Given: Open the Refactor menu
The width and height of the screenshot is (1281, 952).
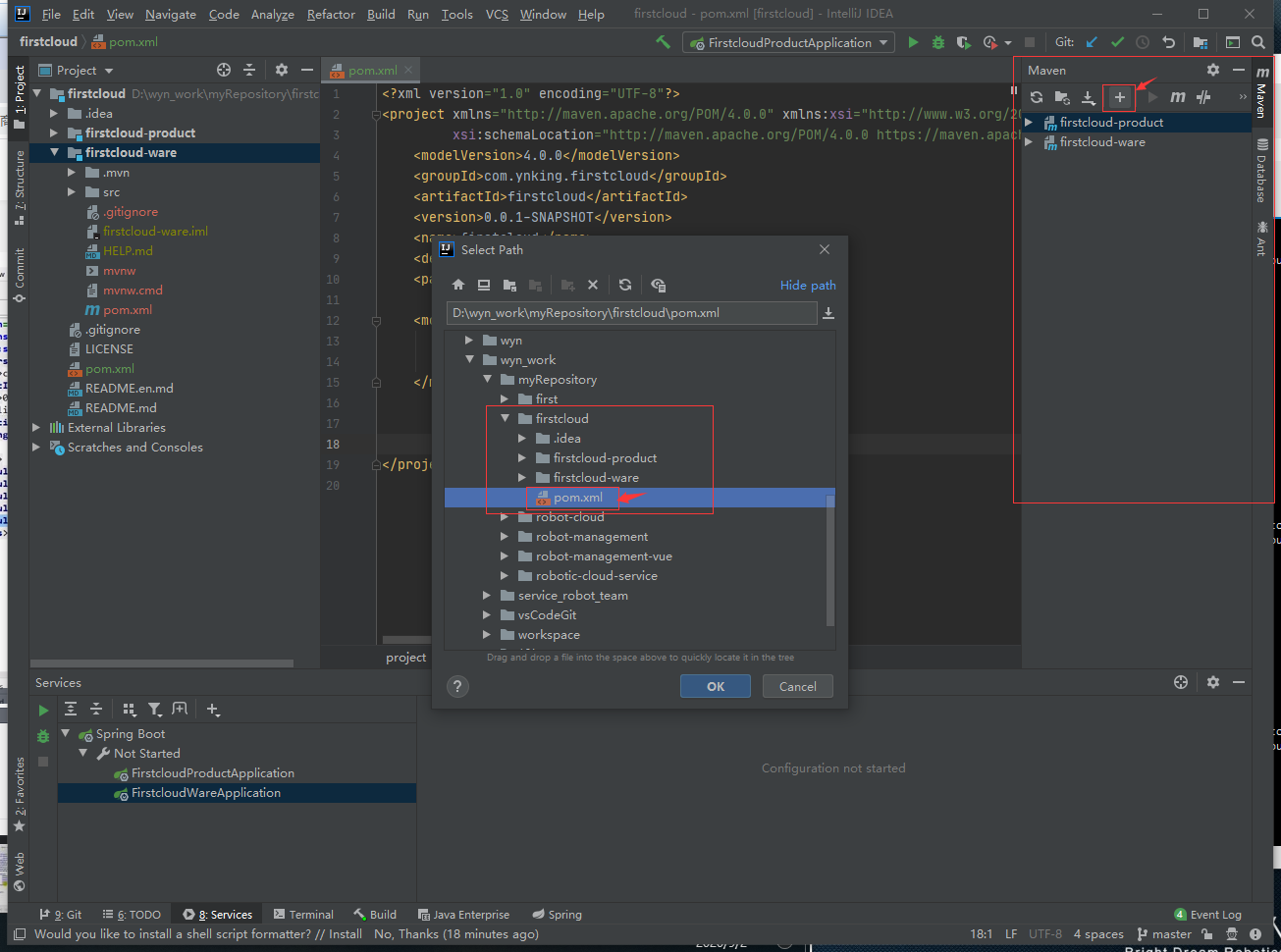Looking at the screenshot, I should [331, 15].
